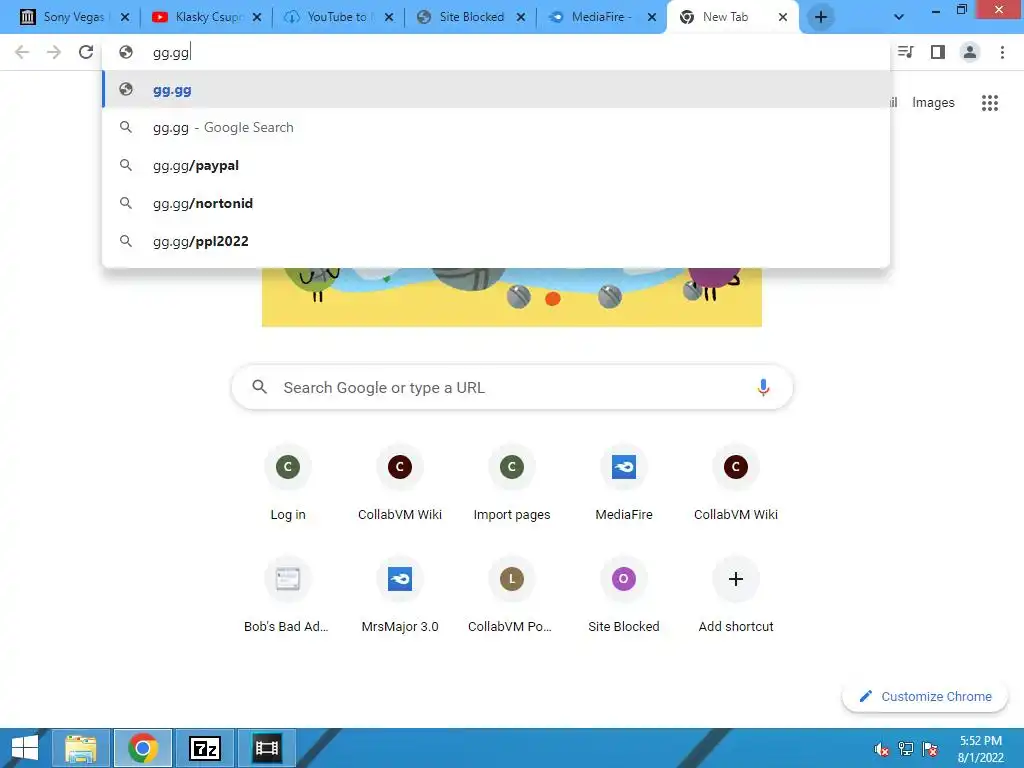Expand the tab search chevron
Viewport: 1024px width, 768px height.
(899, 18)
